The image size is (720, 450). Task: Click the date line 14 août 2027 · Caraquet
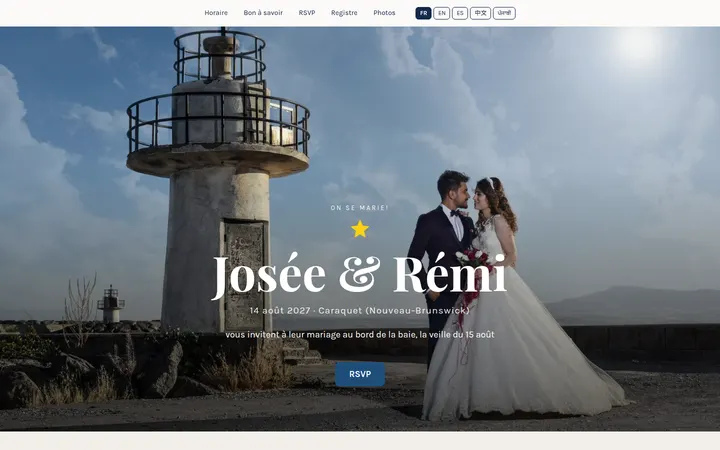point(360,310)
